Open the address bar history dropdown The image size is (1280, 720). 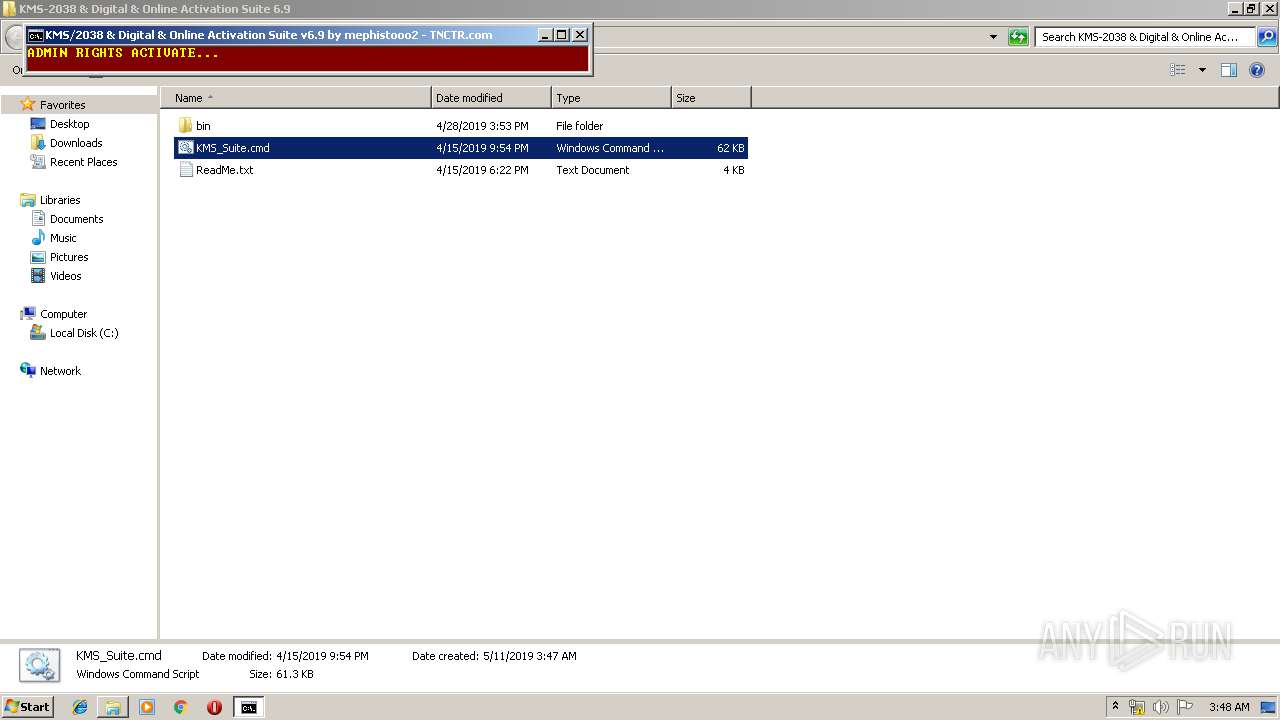coord(993,37)
